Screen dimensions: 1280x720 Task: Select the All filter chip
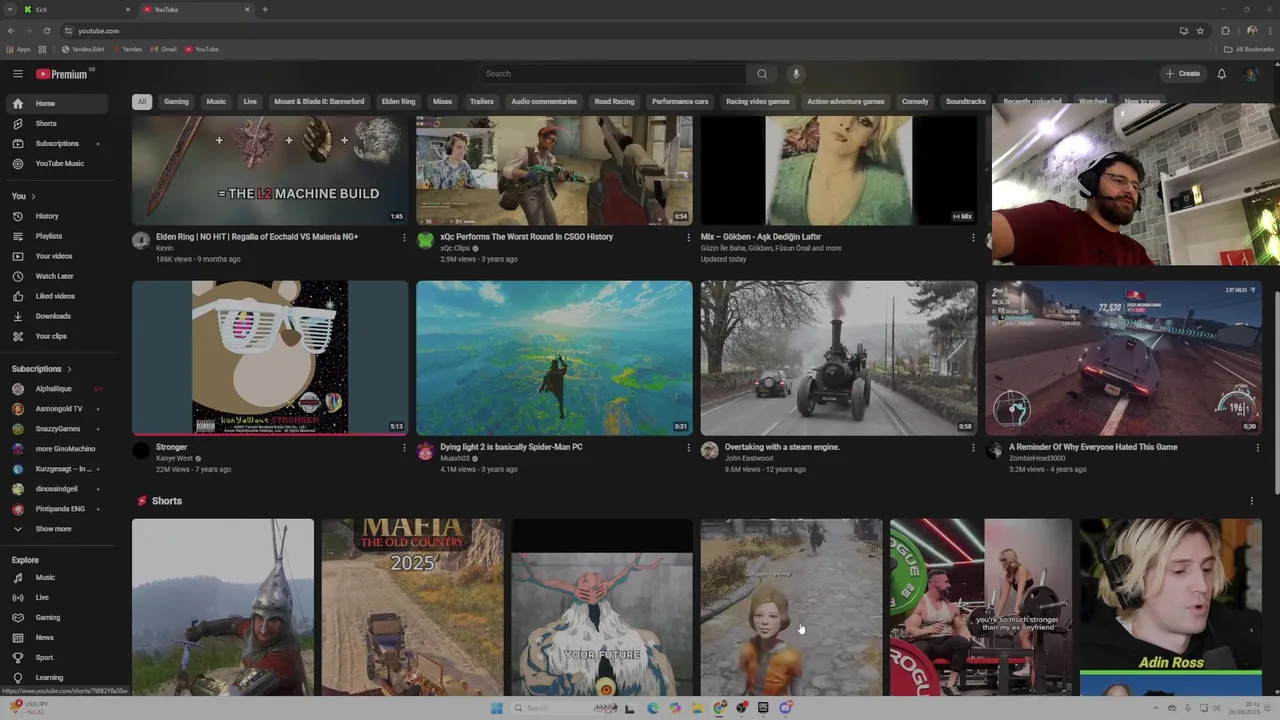pyautogui.click(x=142, y=102)
